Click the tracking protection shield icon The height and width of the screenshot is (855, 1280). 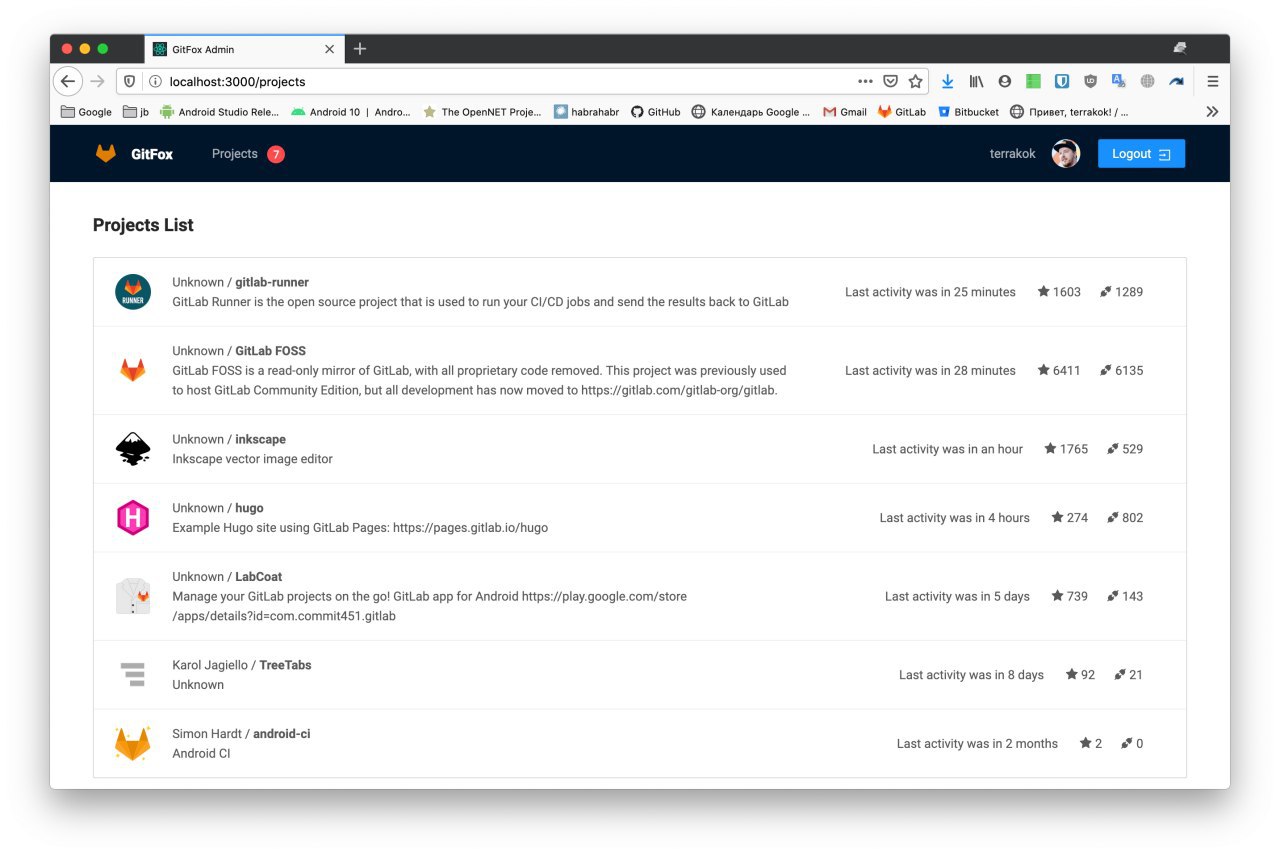pos(130,82)
